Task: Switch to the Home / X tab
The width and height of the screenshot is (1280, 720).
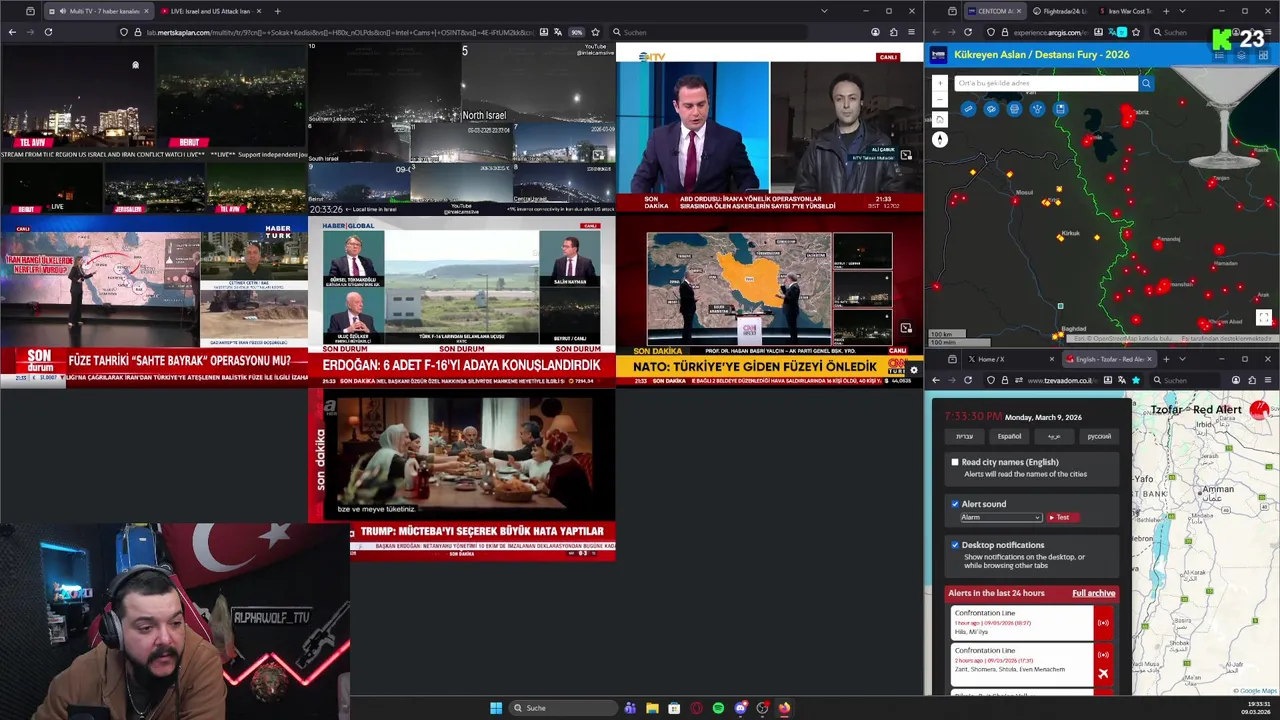Action: coord(1011,359)
